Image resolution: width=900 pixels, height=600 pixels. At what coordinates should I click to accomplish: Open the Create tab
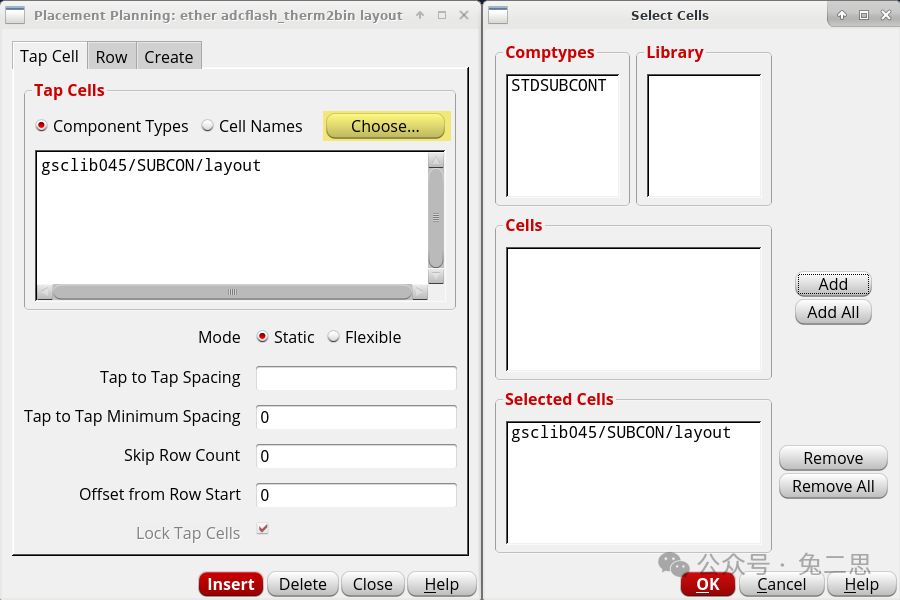(169, 57)
